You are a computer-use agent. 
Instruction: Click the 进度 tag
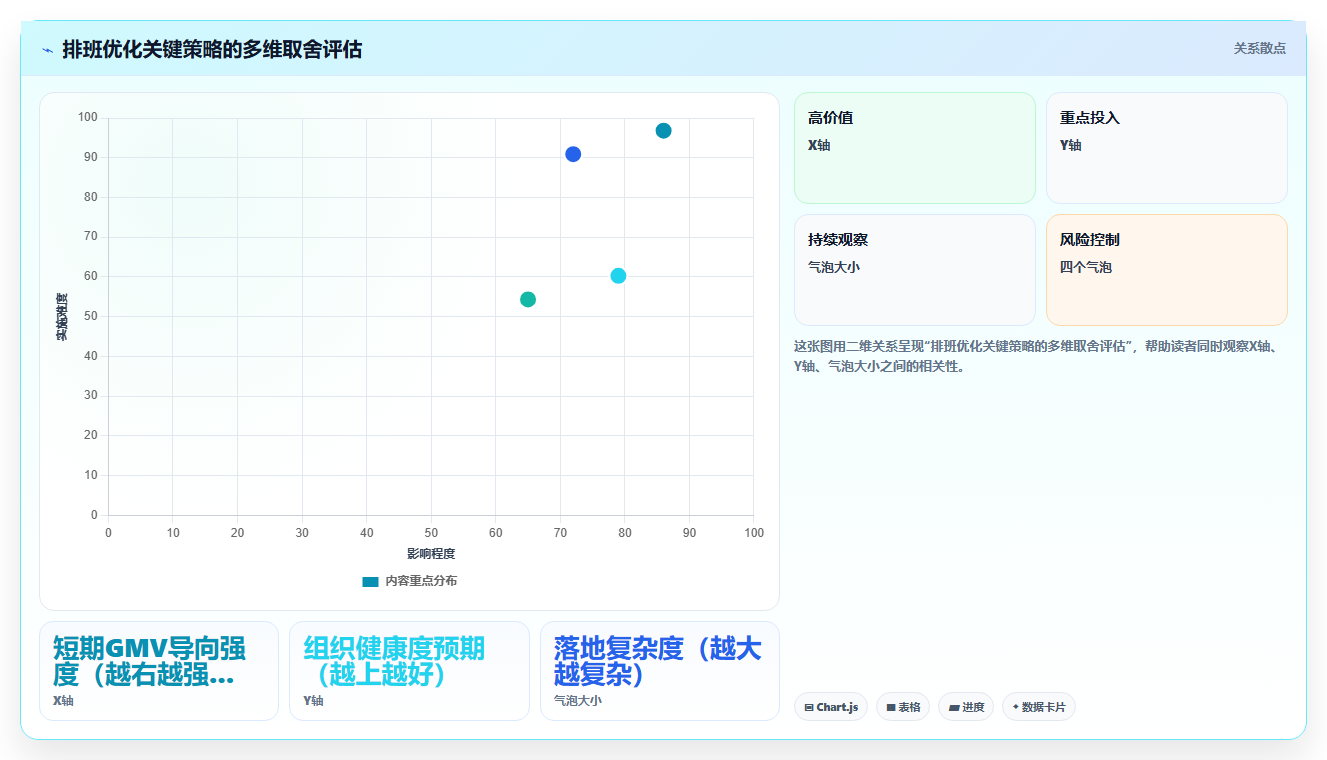[x=966, y=707]
